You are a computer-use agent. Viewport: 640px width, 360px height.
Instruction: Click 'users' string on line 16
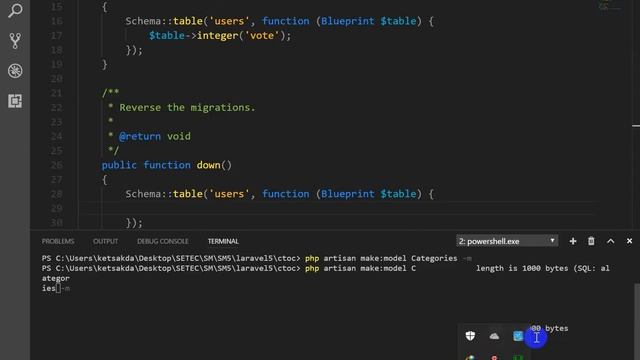tap(229, 21)
